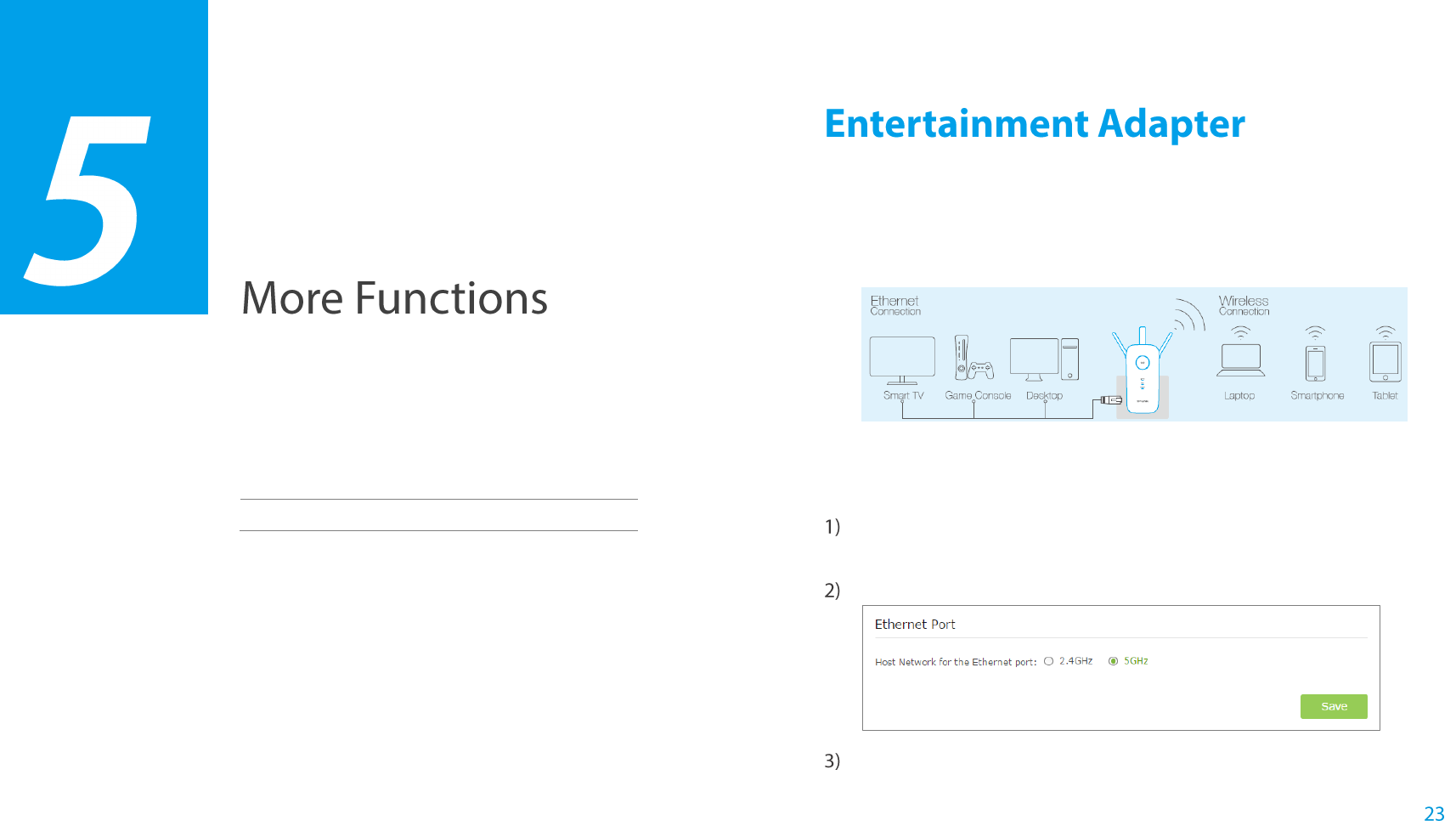The height and width of the screenshot is (826, 1456).
Task: Click the Laptop icon
Action: tap(1241, 359)
